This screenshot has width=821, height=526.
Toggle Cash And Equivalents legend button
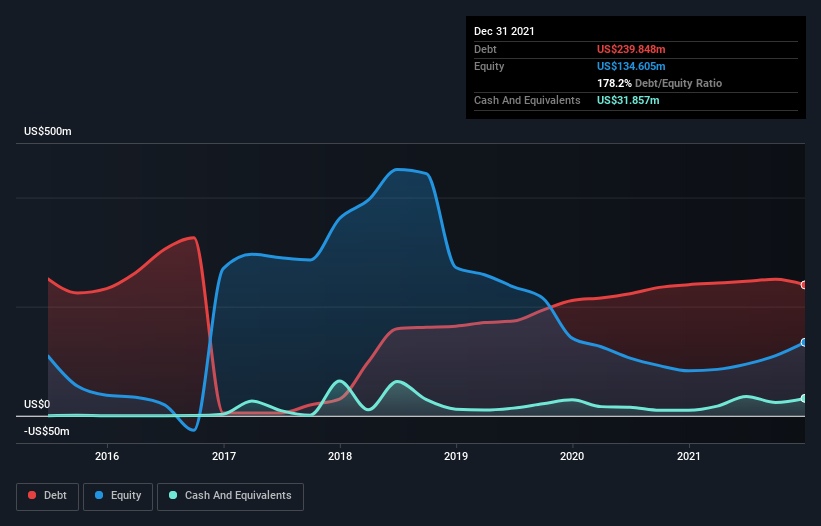click(230, 496)
